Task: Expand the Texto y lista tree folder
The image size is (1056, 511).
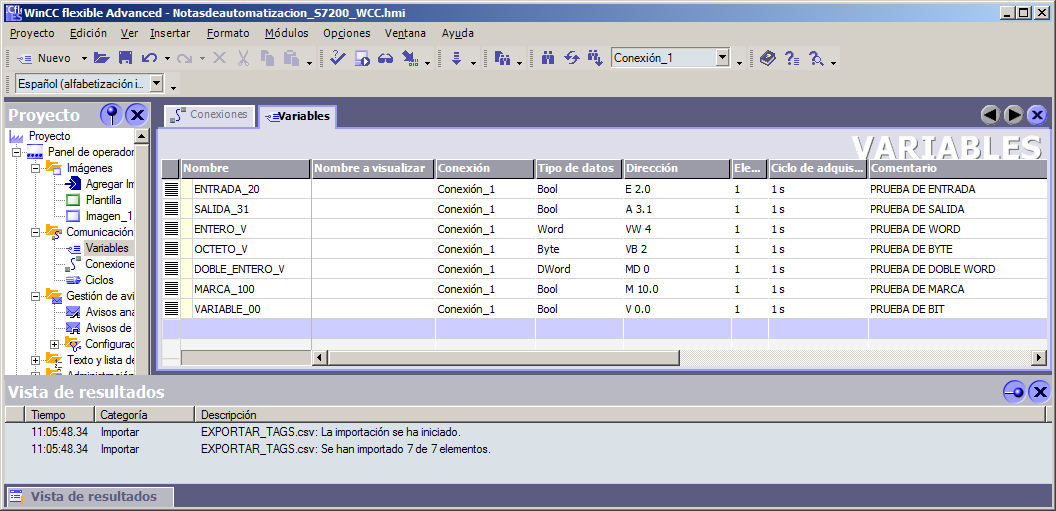Action: pos(36,360)
